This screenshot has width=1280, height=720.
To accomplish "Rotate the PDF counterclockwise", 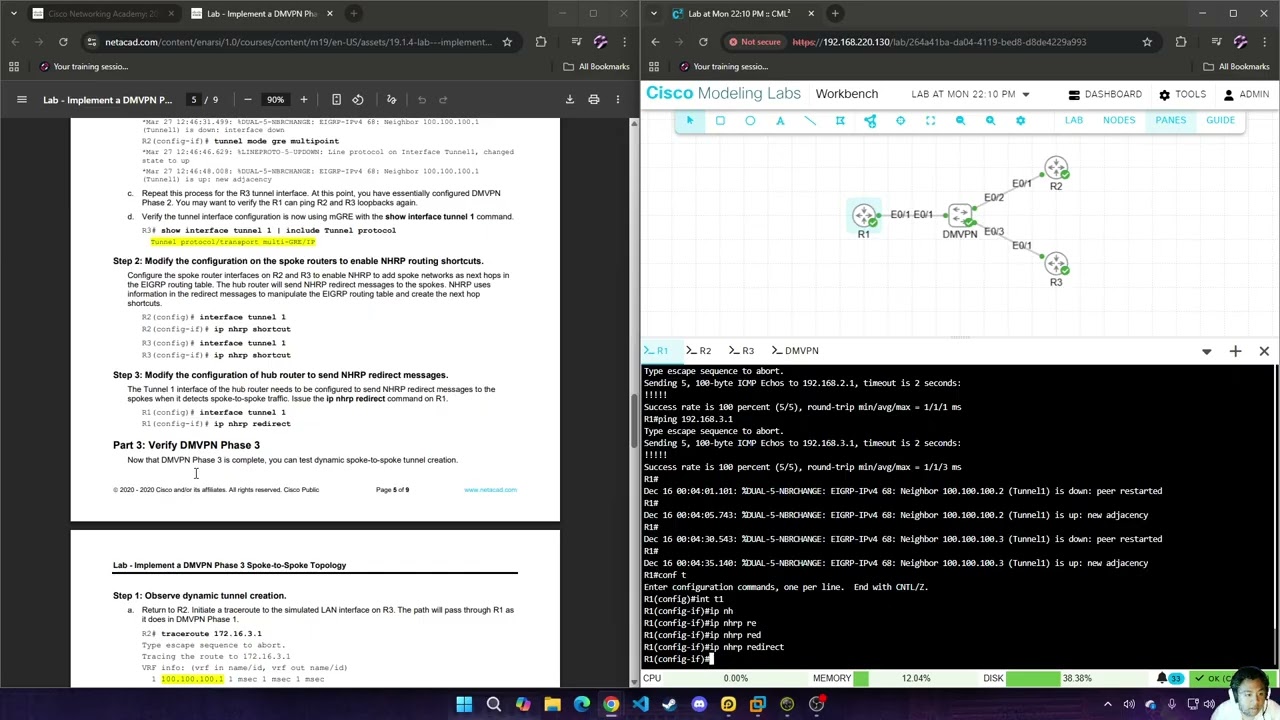I will (358, 99).
